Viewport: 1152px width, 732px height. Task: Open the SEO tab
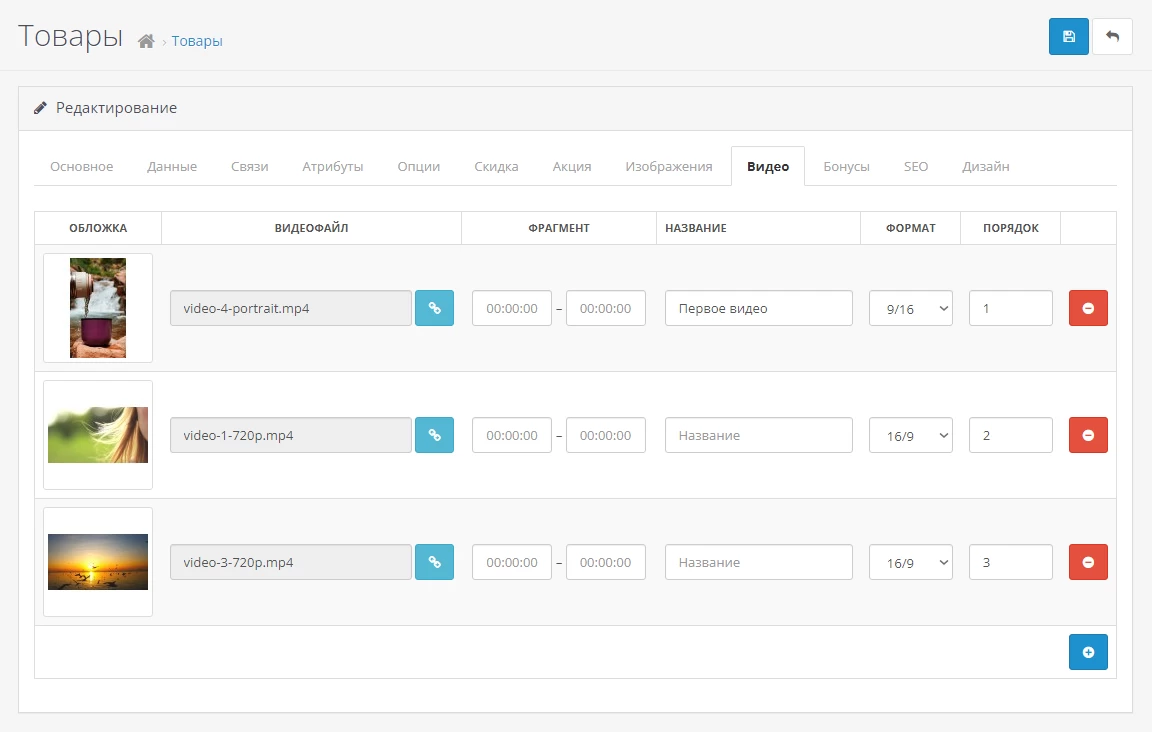point(915,166)
